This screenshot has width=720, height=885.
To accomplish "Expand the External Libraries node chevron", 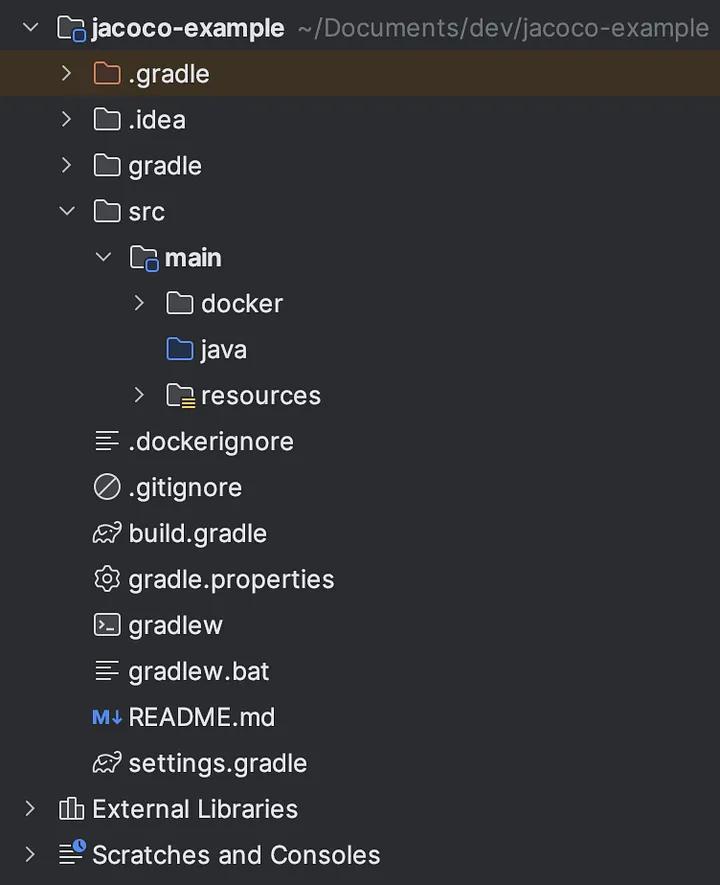I will (x=30, y=809).
